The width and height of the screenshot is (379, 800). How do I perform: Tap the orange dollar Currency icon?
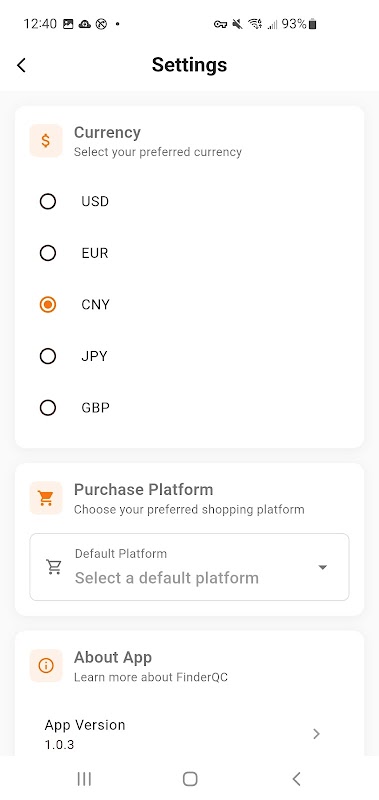pyautogui.click(x=46, y=141)
